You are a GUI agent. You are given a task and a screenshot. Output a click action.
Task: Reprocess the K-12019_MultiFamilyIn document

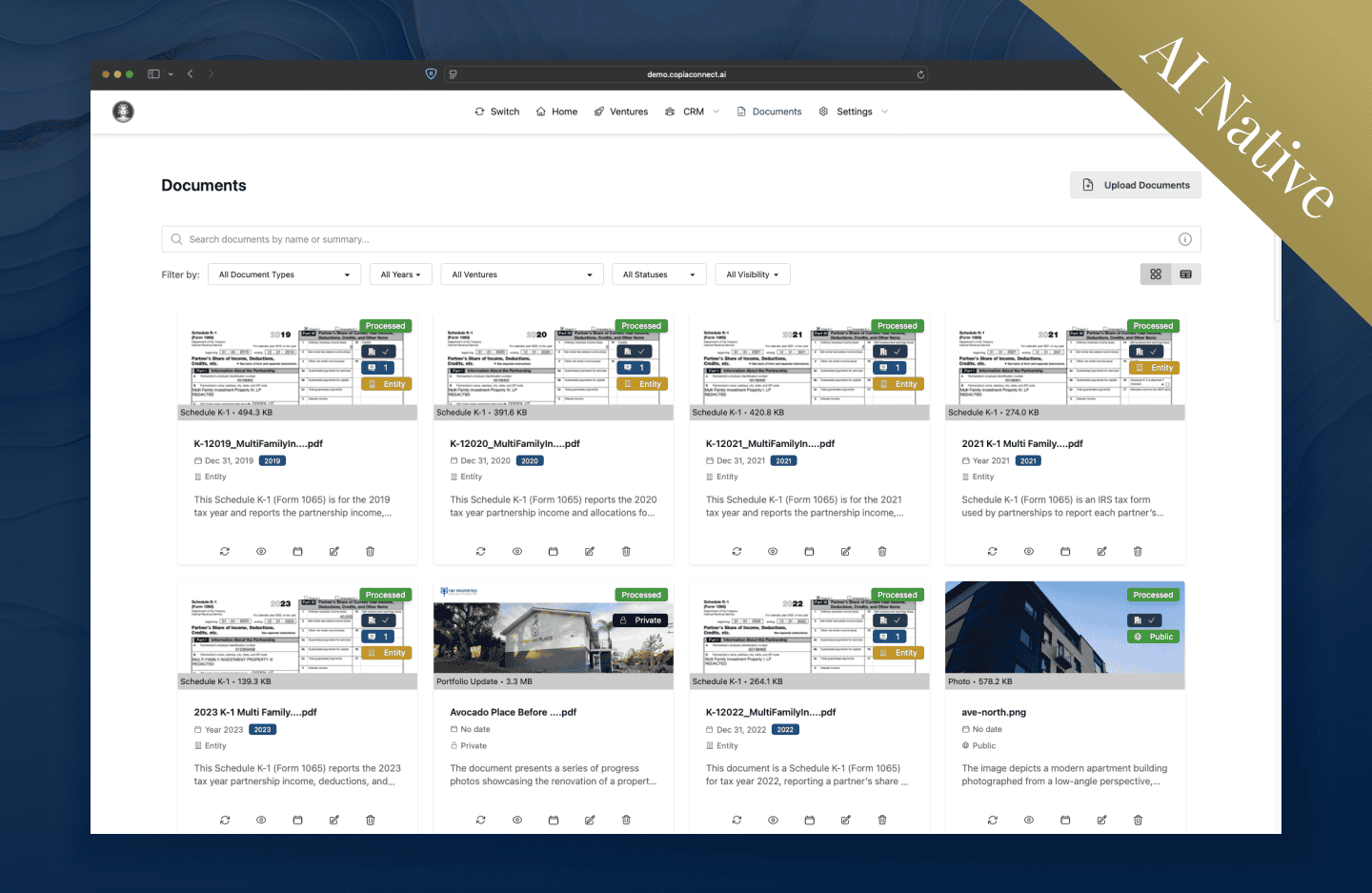[x=225, y=551]
